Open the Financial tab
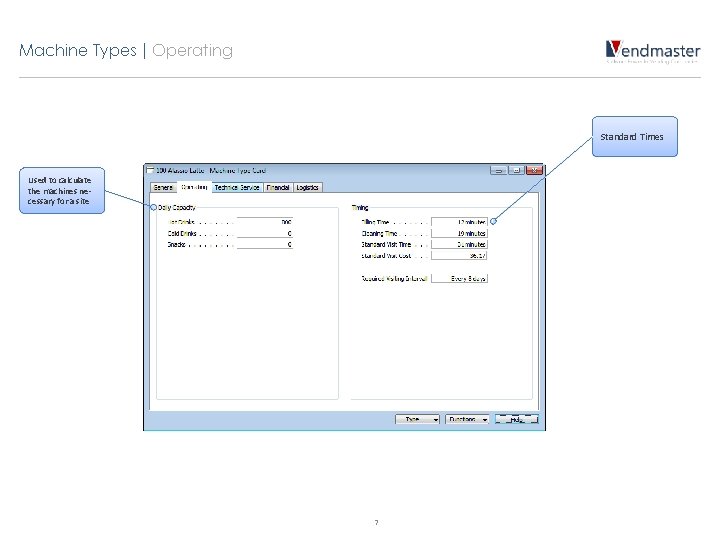Screen dimensions: 720x540 tap(278, 187)
